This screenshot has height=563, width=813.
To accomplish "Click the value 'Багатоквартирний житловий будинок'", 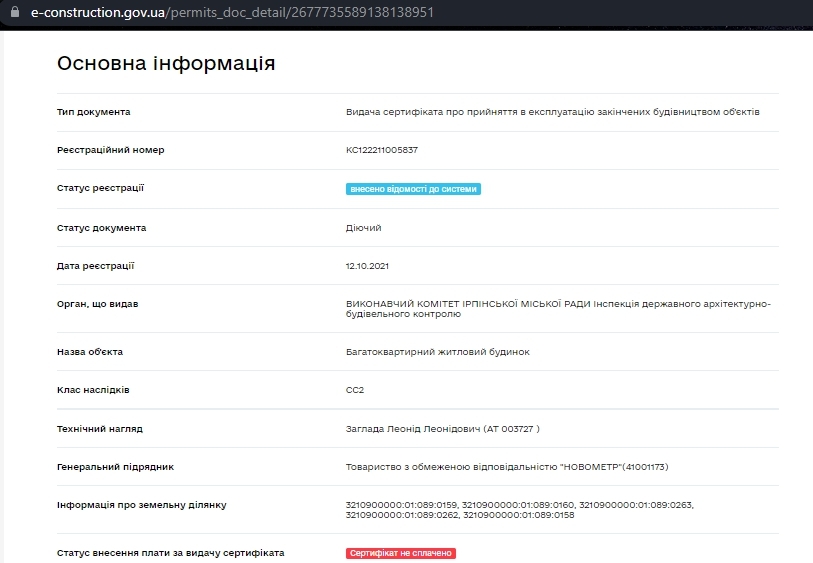I will 438,352.
